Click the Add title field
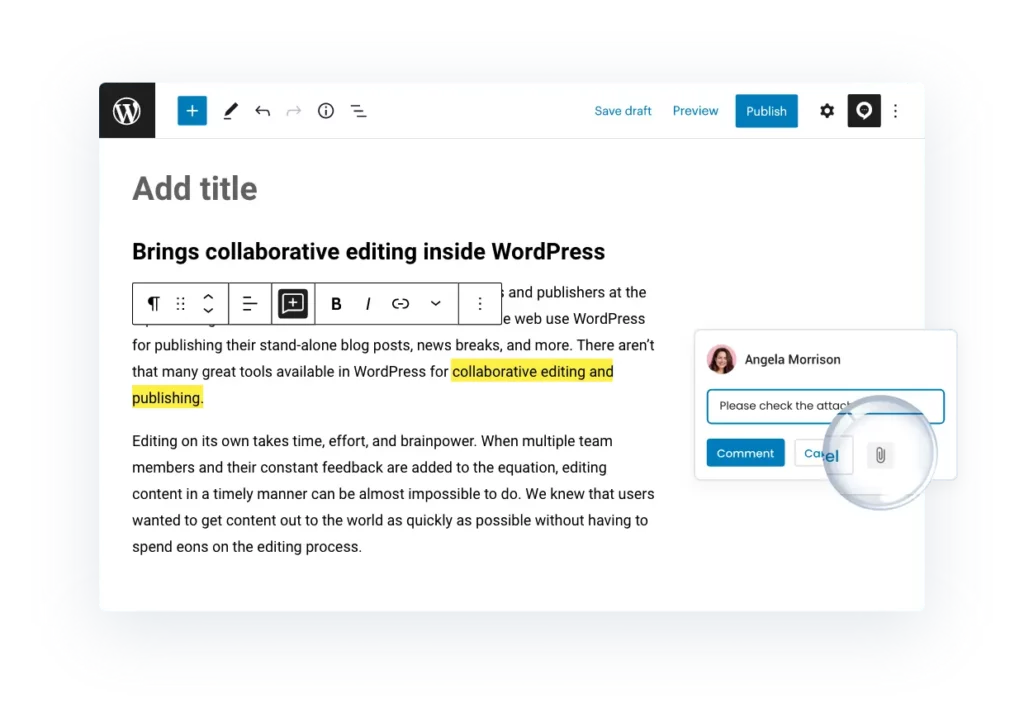The image size is (1024, 727). tap(195, 189)
